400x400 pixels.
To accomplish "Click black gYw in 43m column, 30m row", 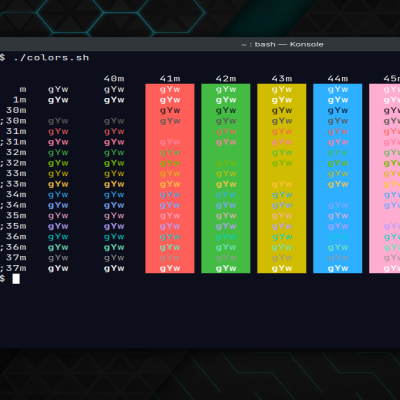I will click(x=282, y=110).
